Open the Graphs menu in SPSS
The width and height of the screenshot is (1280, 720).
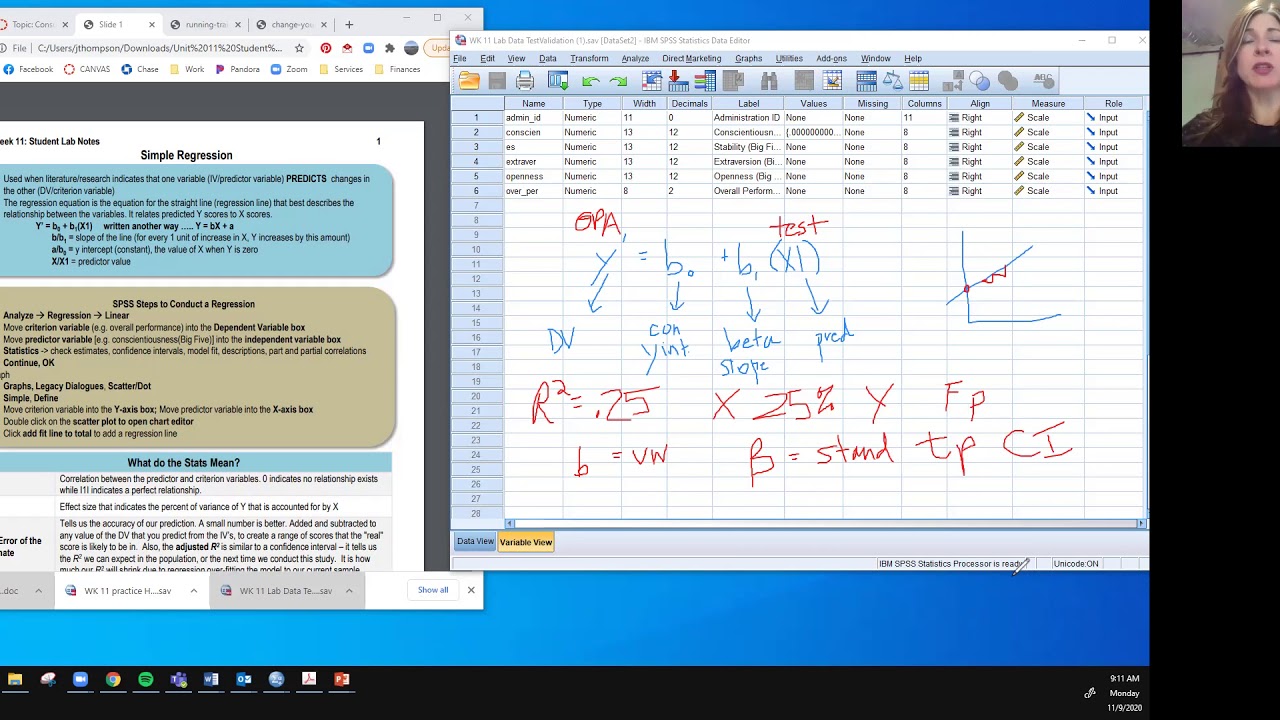point(748,59)
